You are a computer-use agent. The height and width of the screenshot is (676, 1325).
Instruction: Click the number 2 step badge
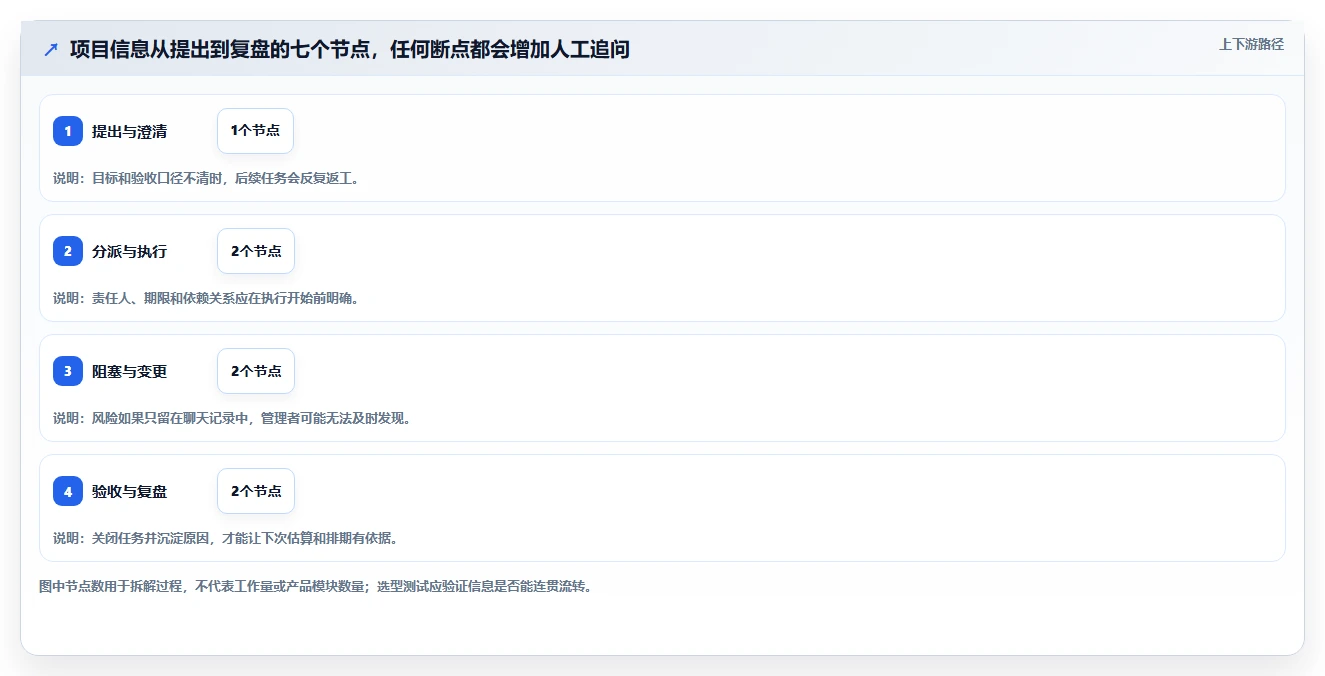(68, 251)
